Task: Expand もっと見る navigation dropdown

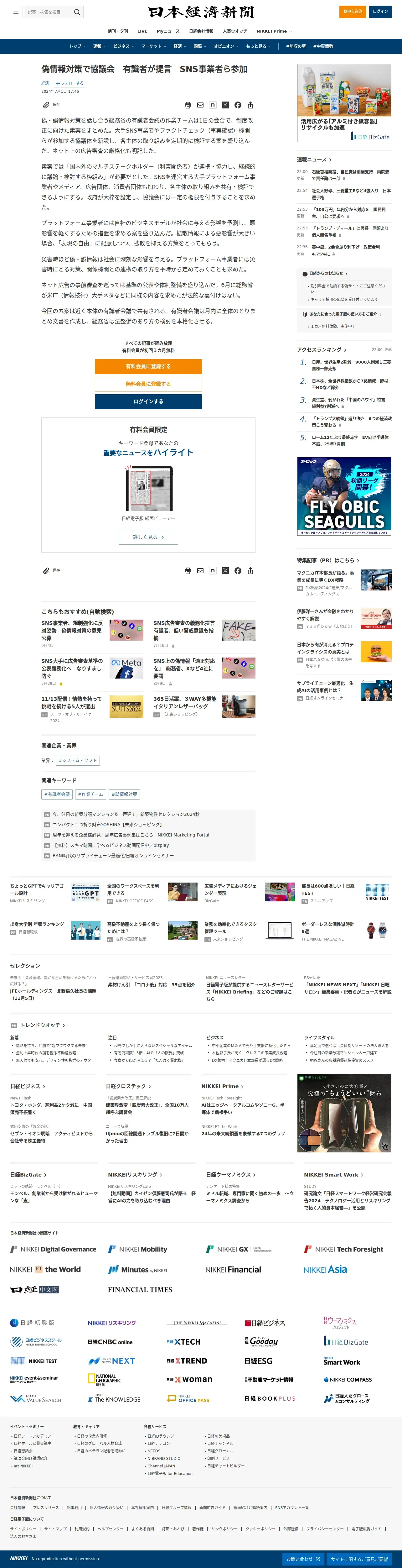Action: coord(258,46)
